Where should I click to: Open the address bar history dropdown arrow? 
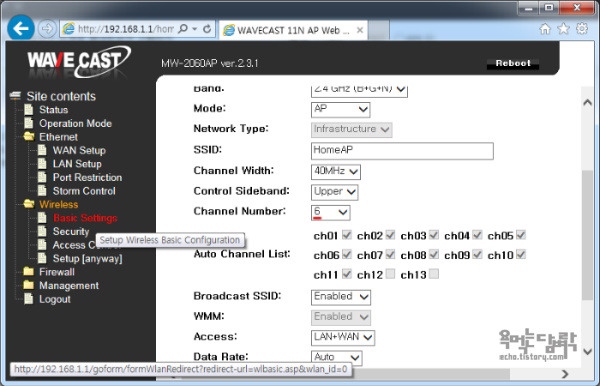click(195, 29)
